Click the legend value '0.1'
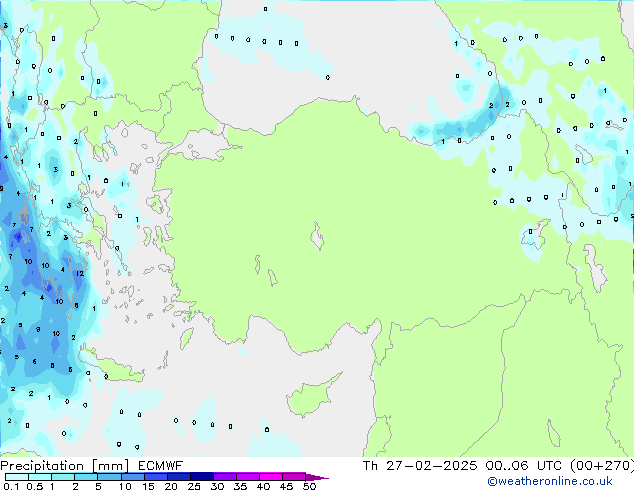634x490 pixels. click(11, 486)
